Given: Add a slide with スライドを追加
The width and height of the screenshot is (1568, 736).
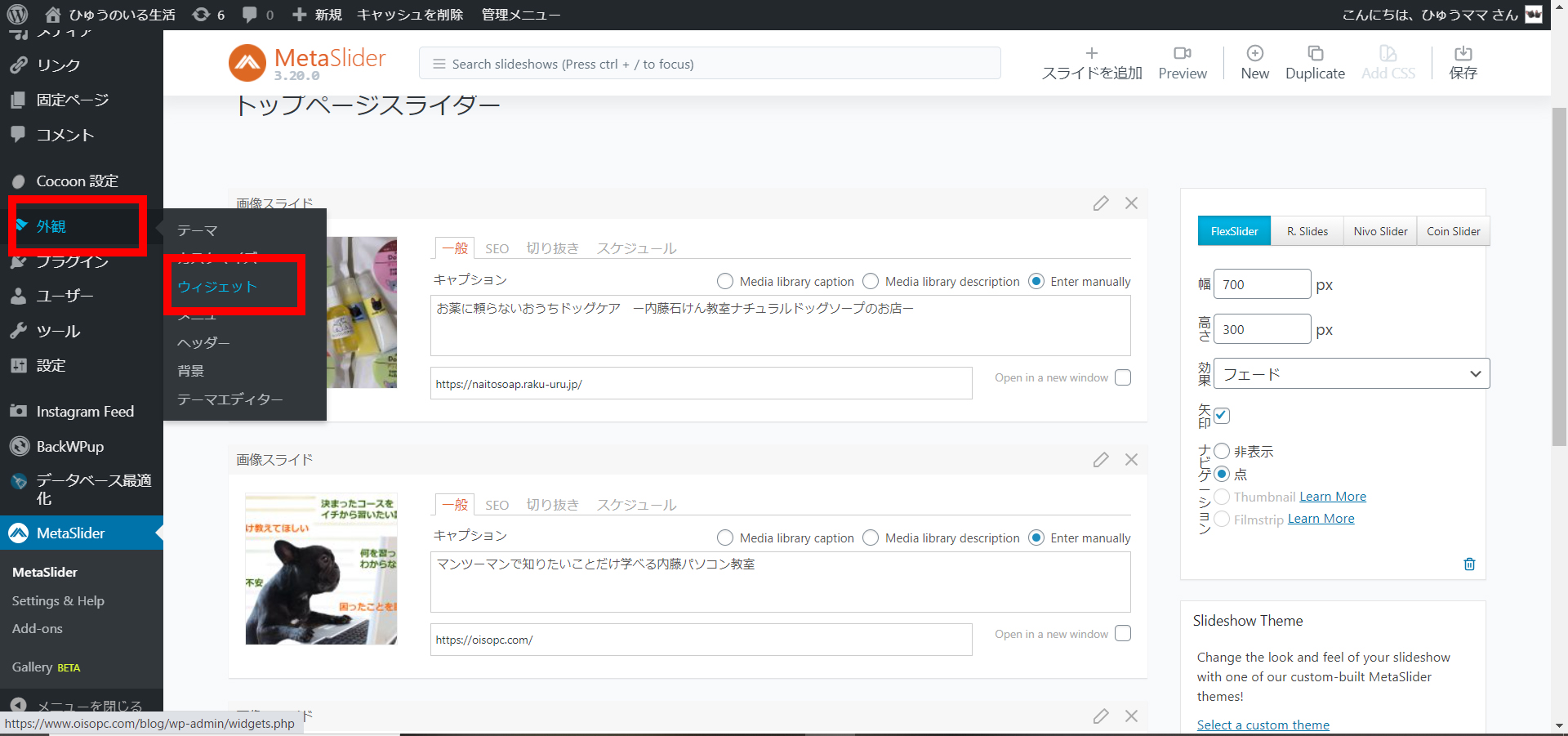Looking at the screenshot, I should click(x=1091, y=54).
